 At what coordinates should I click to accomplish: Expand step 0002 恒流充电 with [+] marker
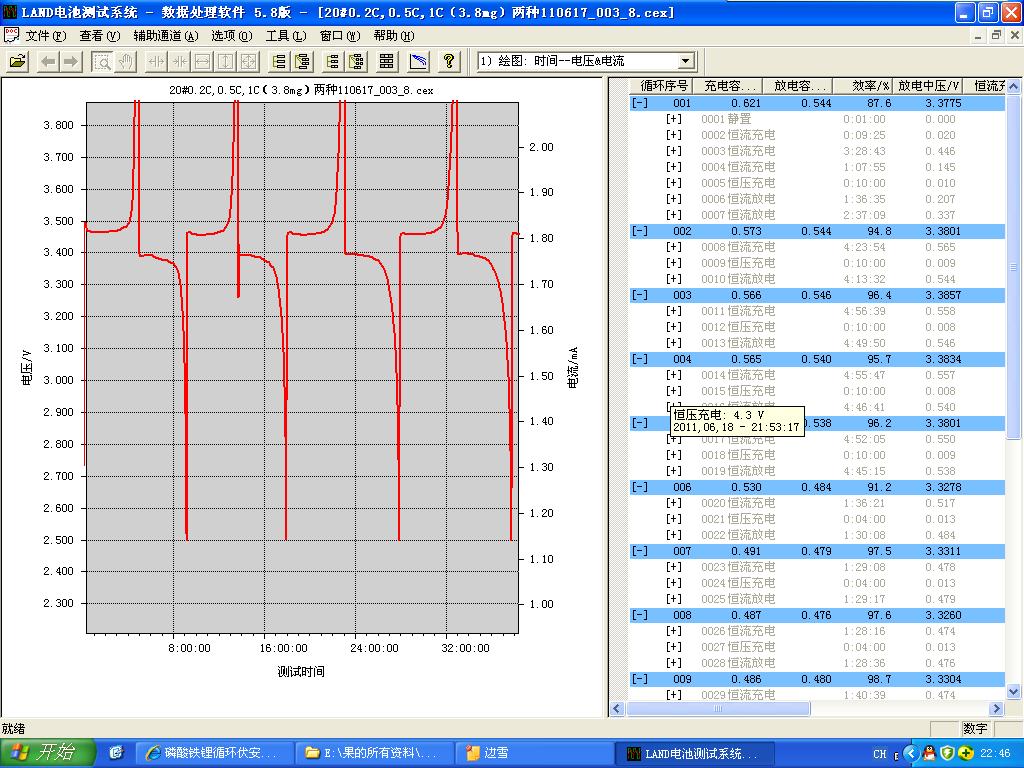(674, 135)
